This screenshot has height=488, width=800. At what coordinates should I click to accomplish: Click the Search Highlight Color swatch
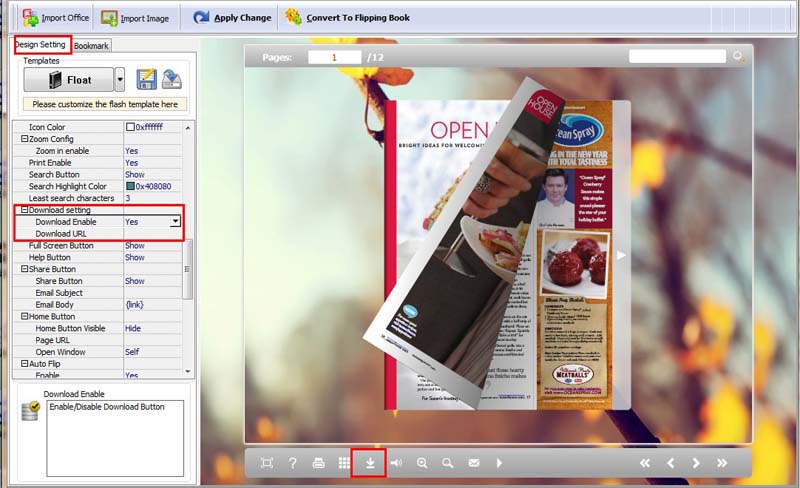[x=130, y=186]
